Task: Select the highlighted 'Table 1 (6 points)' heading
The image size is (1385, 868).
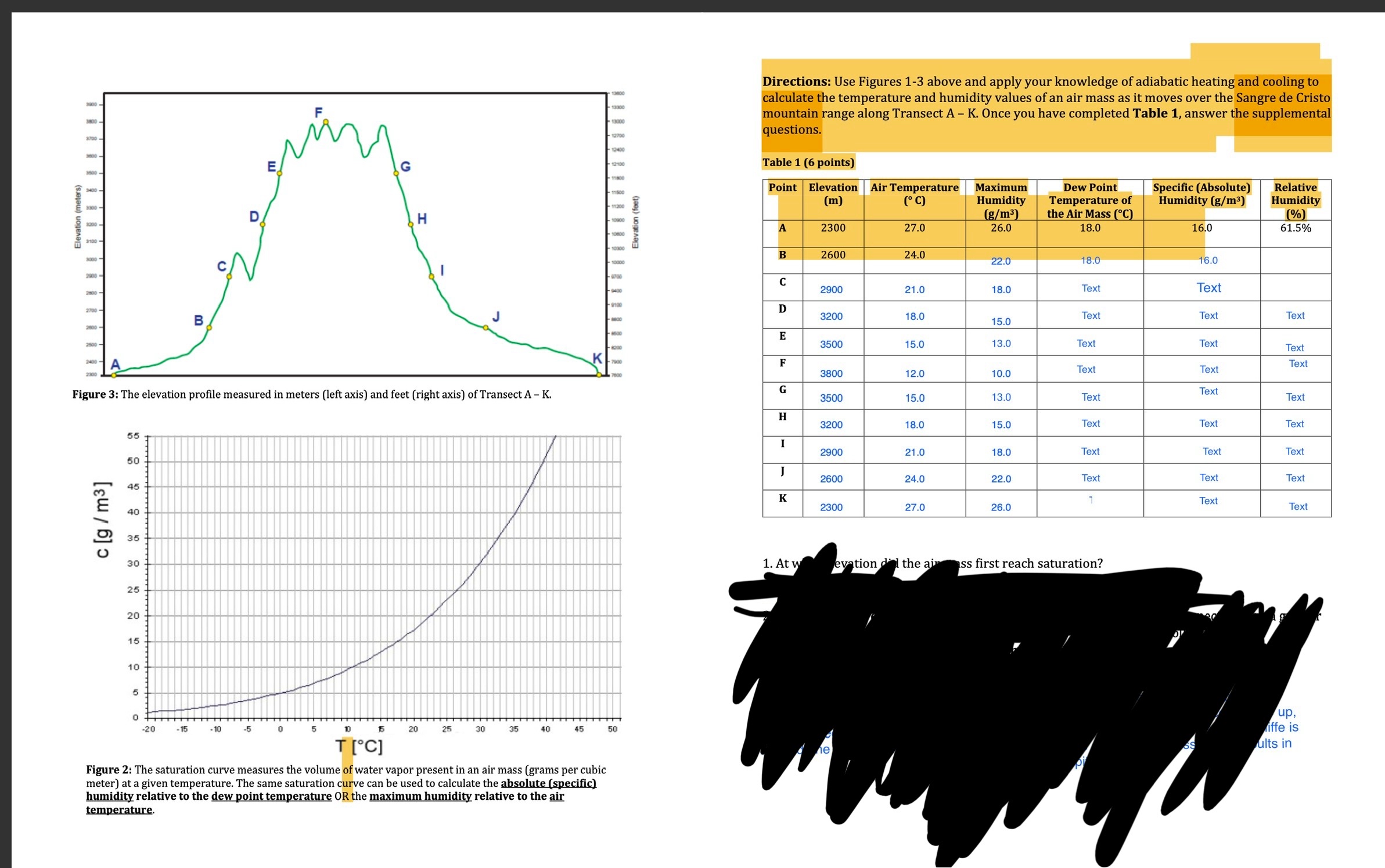Action: coord(808,162)
